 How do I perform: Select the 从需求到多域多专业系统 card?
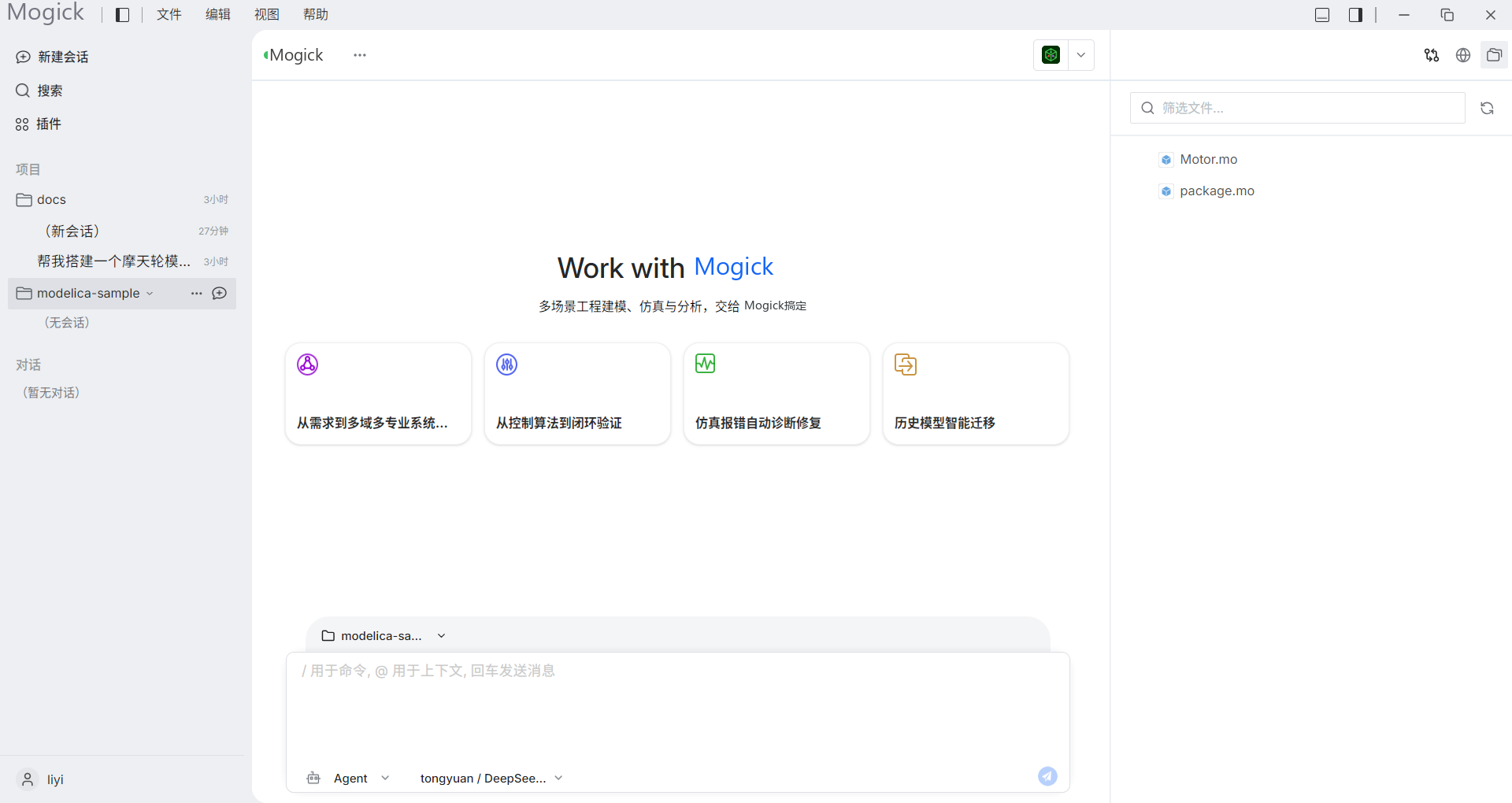[x=378, y=394]
